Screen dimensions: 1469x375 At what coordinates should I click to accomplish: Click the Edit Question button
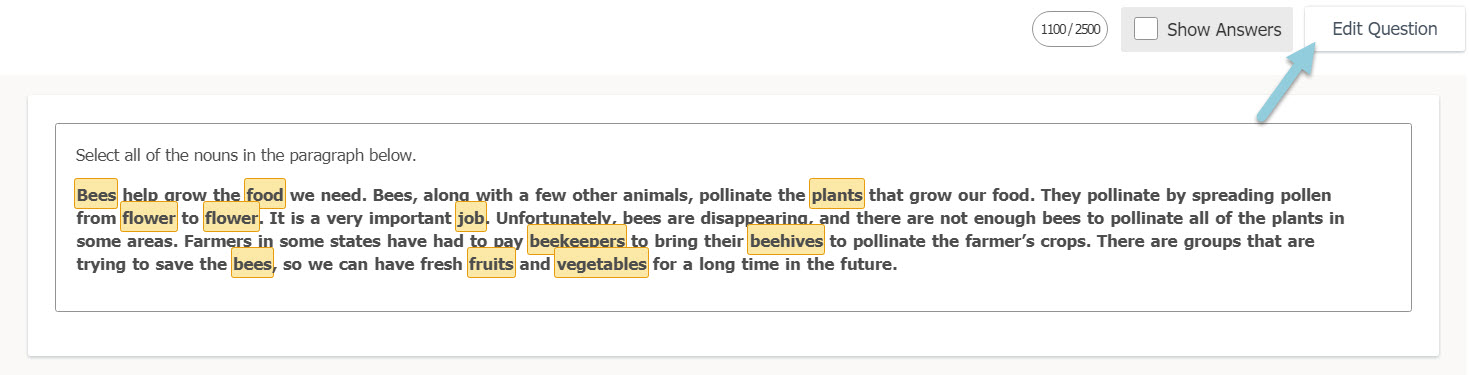[x=1384, y=29]
